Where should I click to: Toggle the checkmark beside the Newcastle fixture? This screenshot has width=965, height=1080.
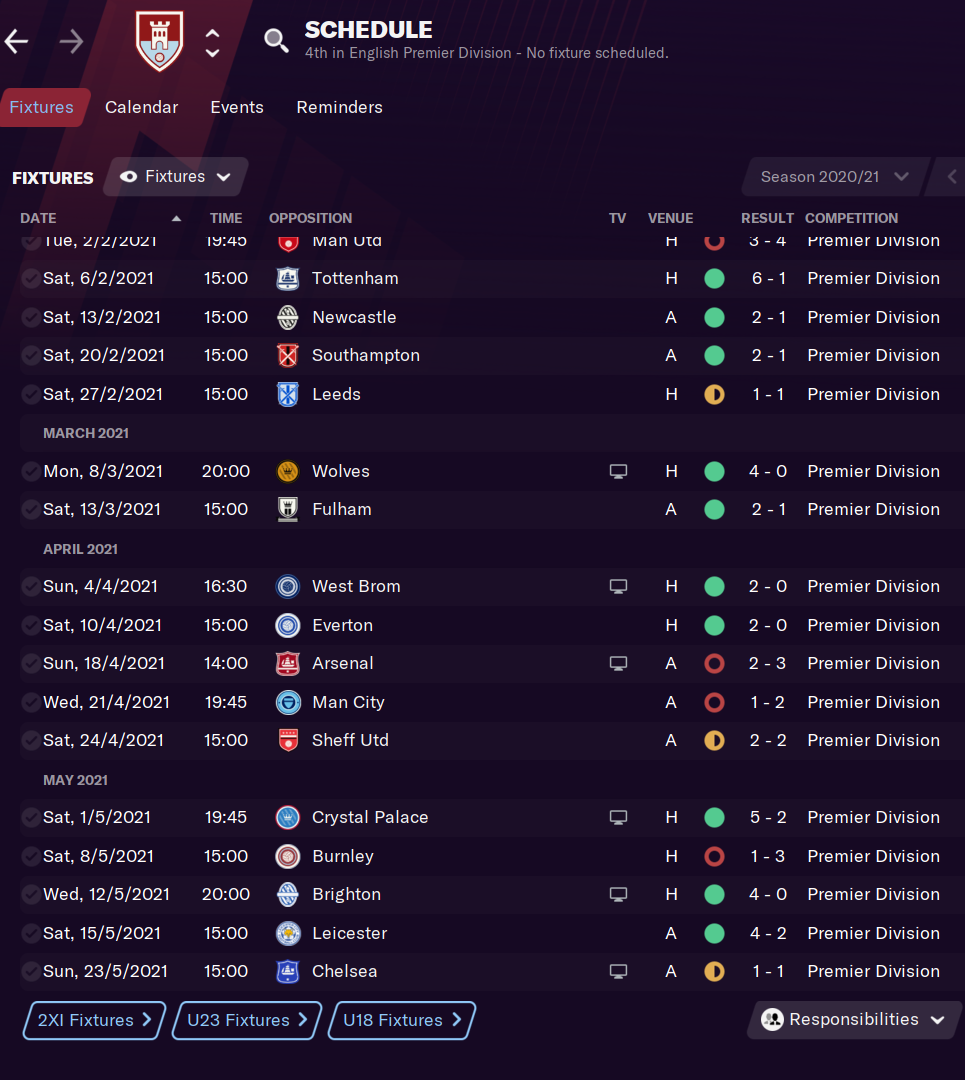pyautogui.click(x=31, y=317)
